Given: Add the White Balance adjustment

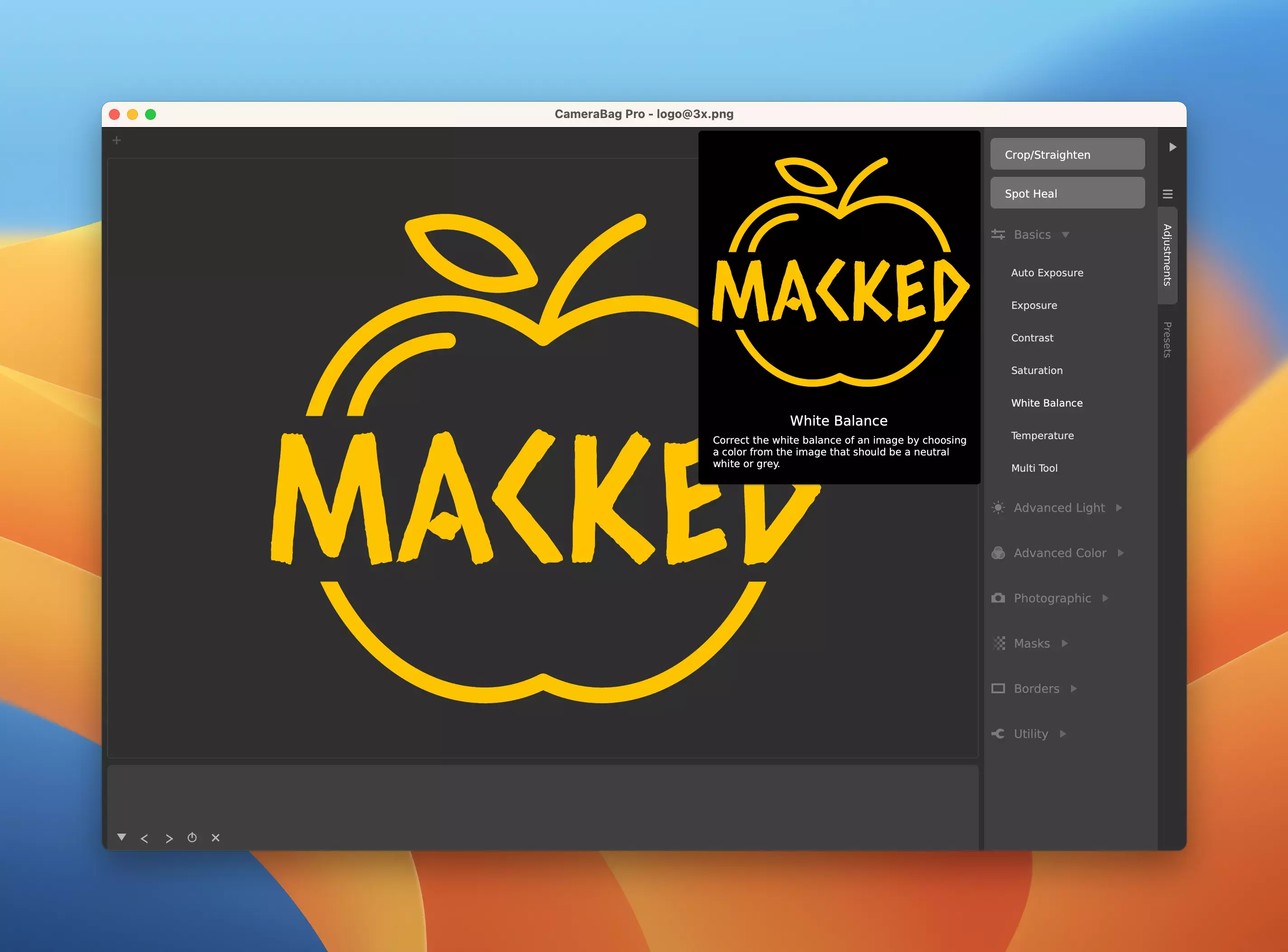Looking at the screenshot, I should click(x=1047, y=403).
